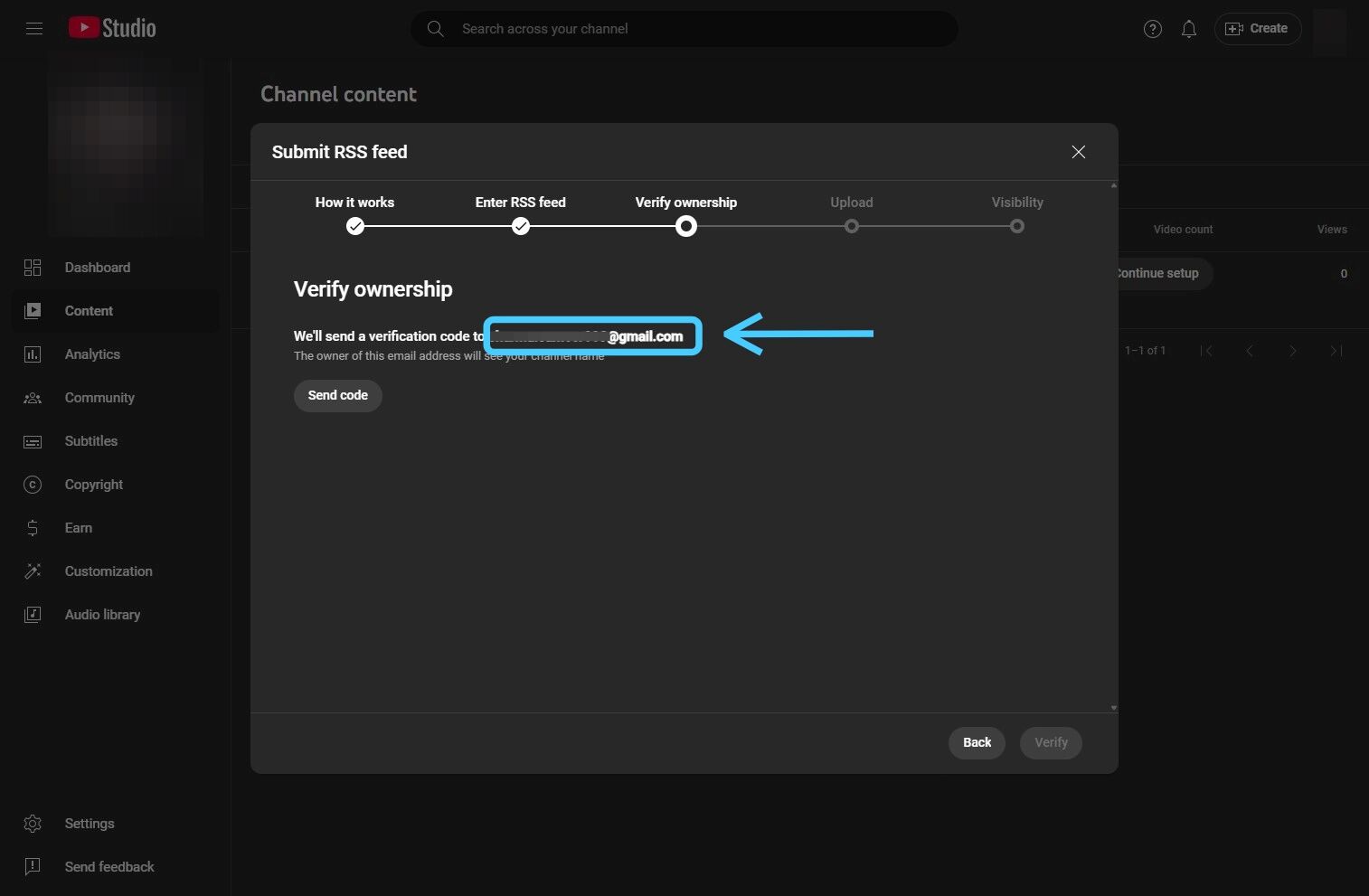The image size is (1369, 896).
Task: Select the How it works step
Action: [x=355, y=226]
